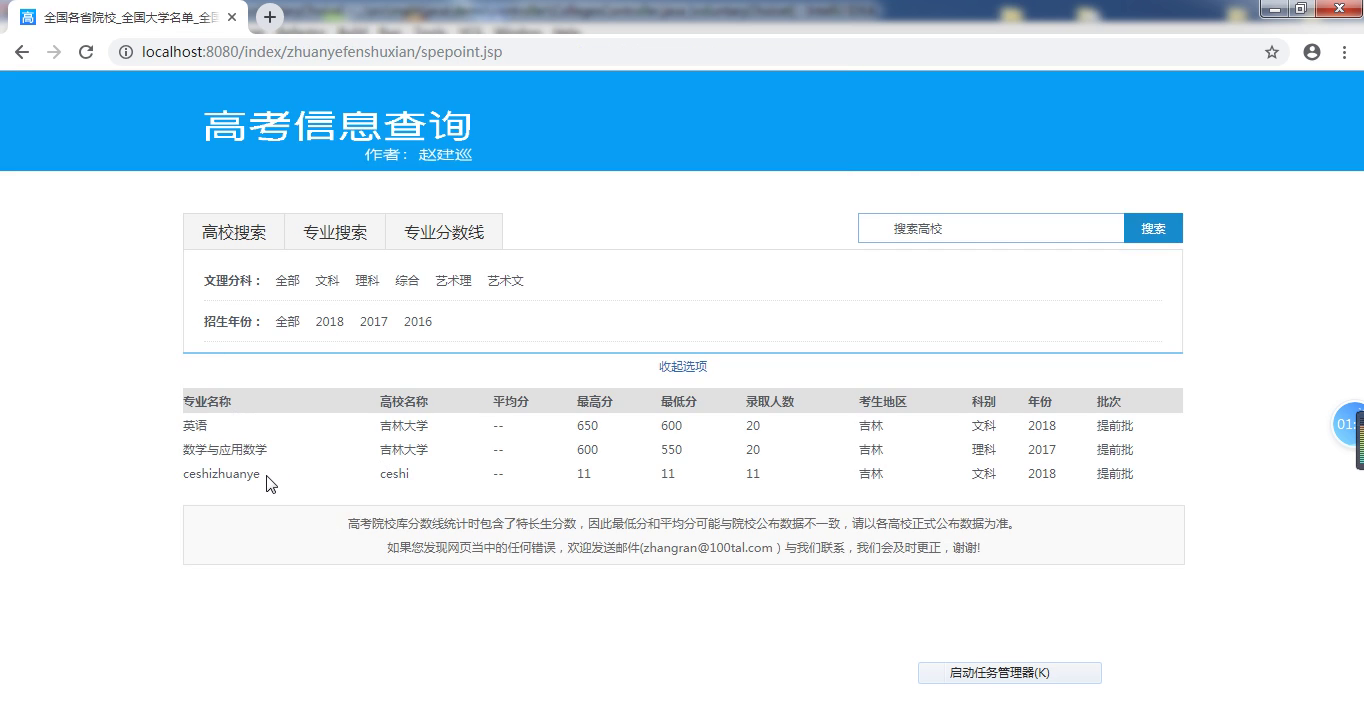Image resolution: width=1364 pixels, height=728 pixels.
Task: Go back with the browser back arrow
Action: click(22, 52)
